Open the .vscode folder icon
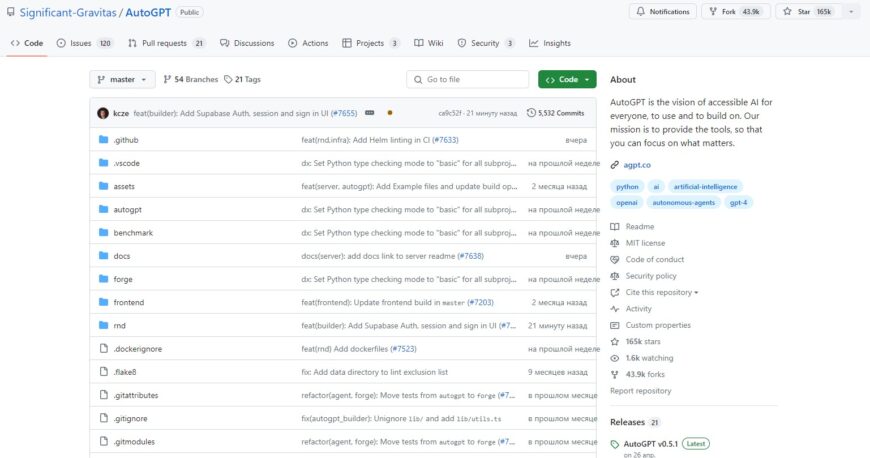The image size is (870, 458). tap(103, 163)
